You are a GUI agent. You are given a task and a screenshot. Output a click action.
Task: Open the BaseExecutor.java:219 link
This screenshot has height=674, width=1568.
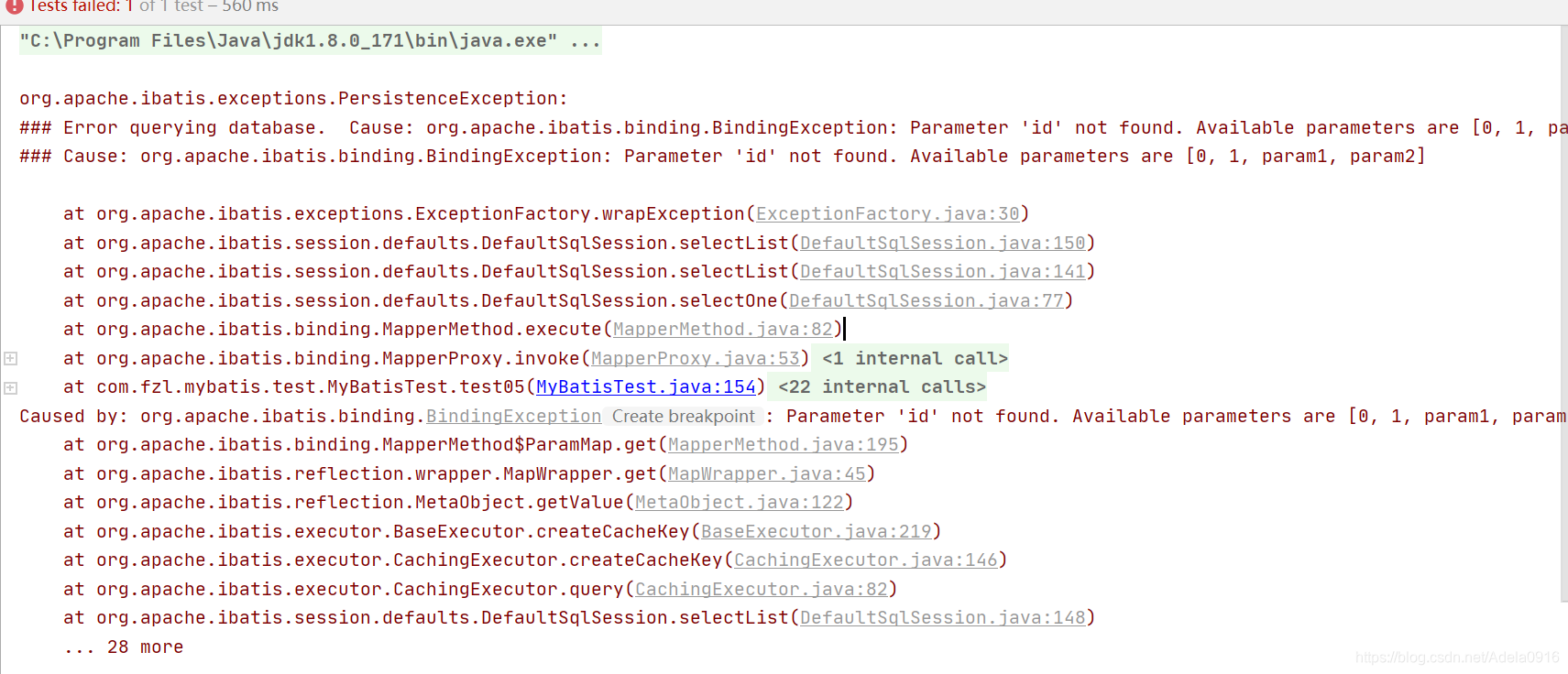pos(816,531)
